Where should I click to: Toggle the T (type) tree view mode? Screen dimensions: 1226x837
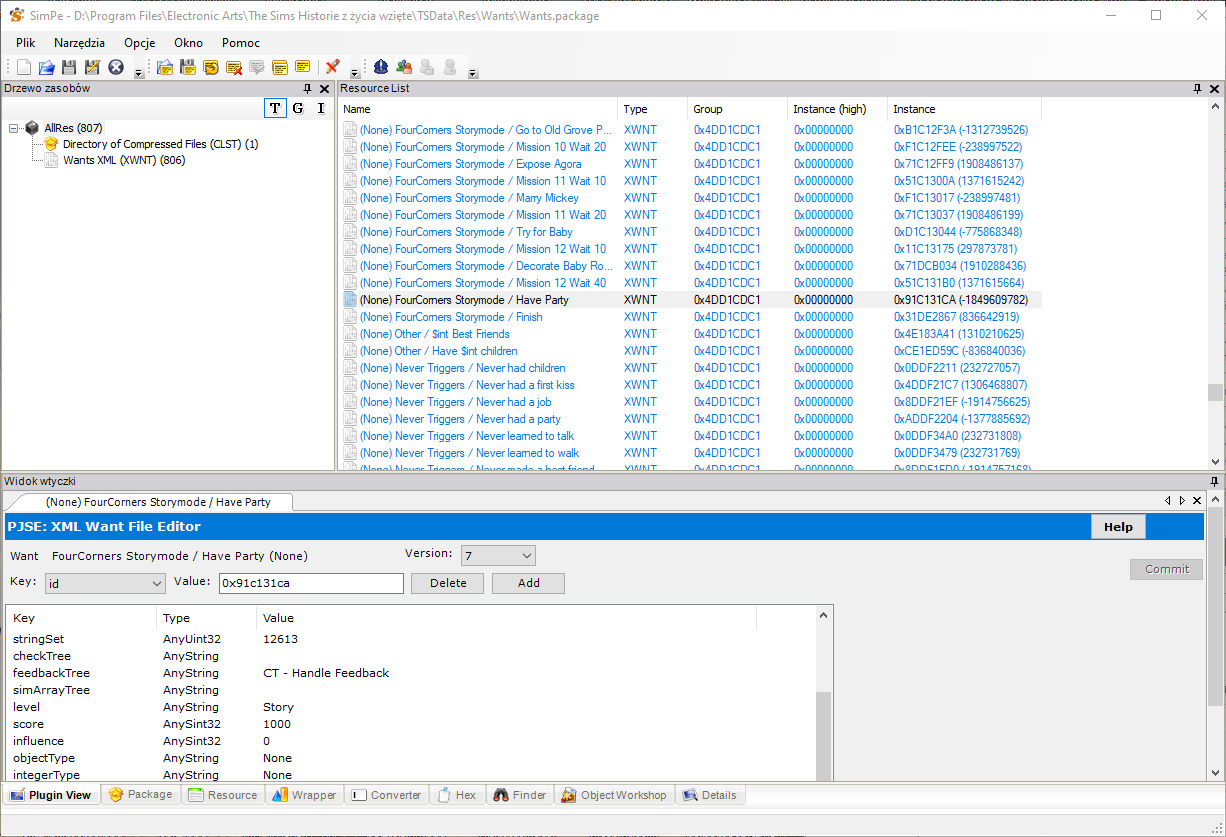point(274,108)
